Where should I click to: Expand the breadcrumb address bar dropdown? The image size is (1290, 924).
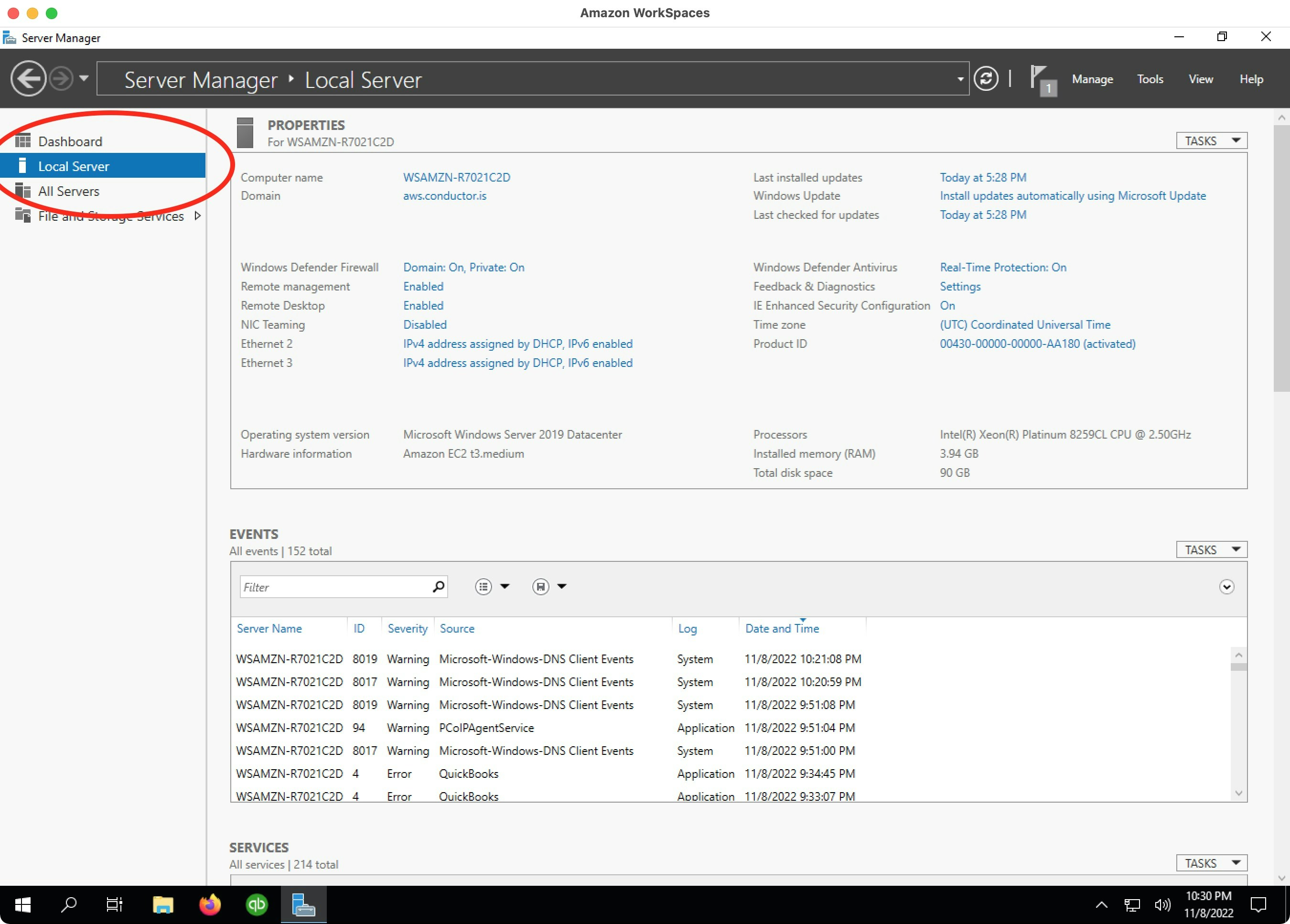[960, 79]
